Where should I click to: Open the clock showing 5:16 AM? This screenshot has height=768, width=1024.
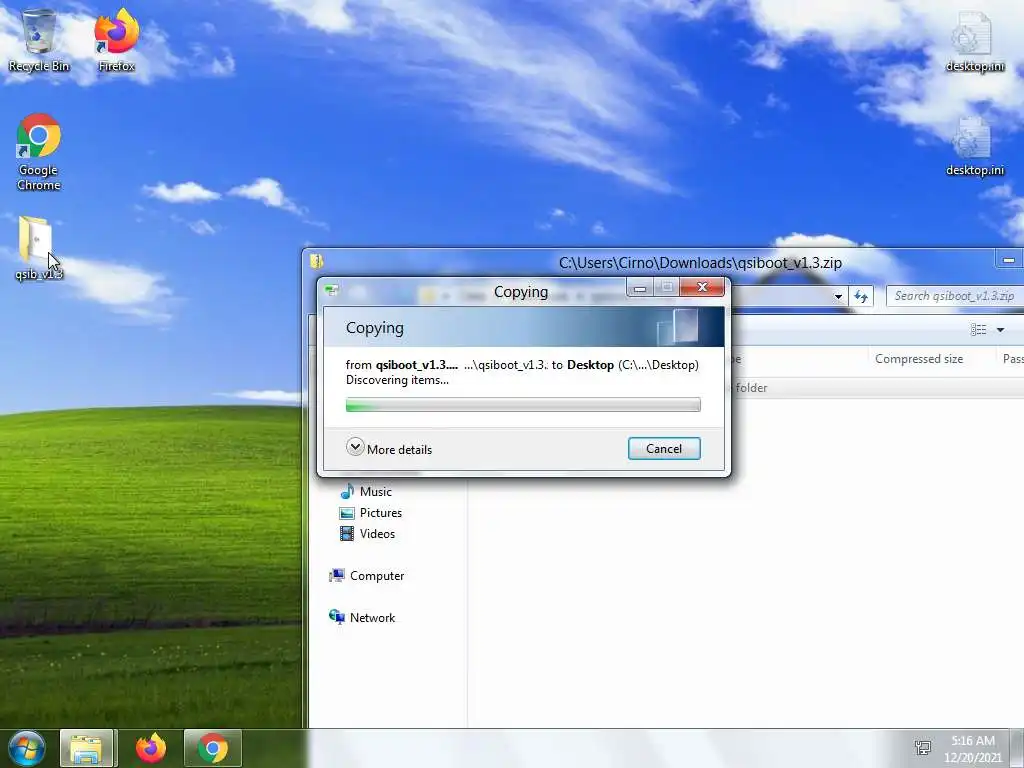click(973, 748)
